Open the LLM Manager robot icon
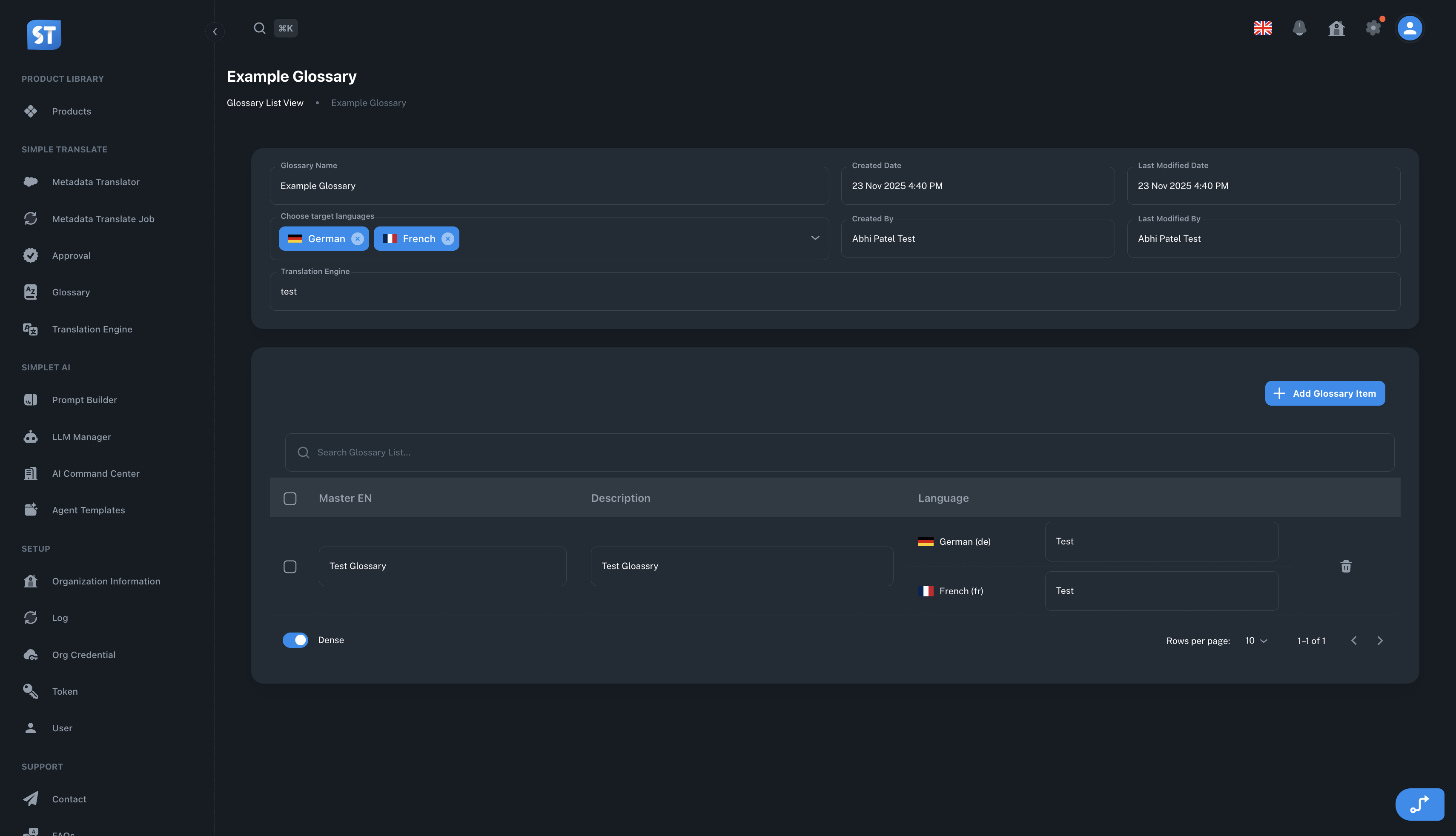Screen dimensions: 1456x836 tap(30, 436)
